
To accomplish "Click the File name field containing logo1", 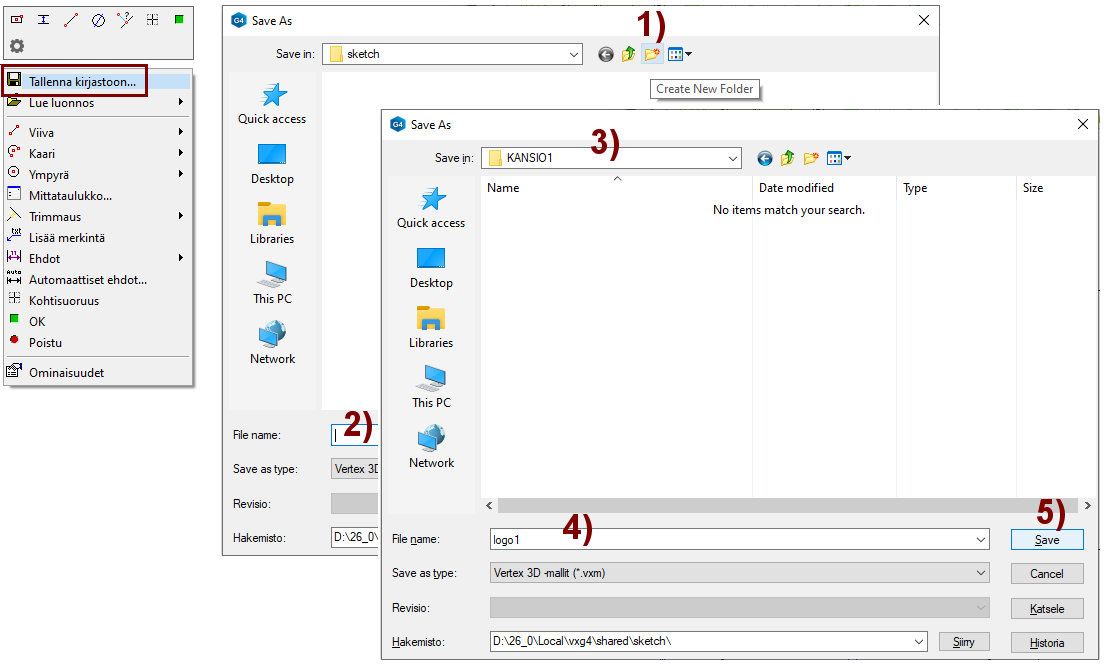I will tap(730, 539).
